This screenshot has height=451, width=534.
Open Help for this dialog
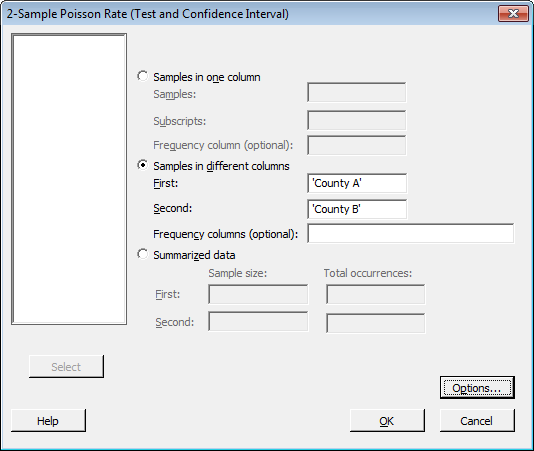click(x=48, y=421)
